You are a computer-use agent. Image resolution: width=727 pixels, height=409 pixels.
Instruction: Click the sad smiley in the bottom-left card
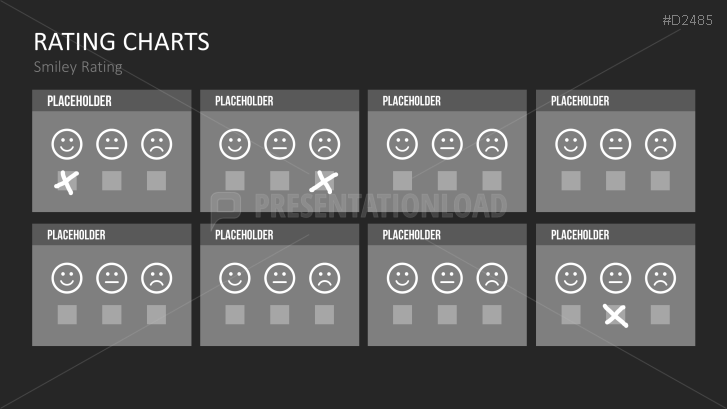(x=156, y=277)
